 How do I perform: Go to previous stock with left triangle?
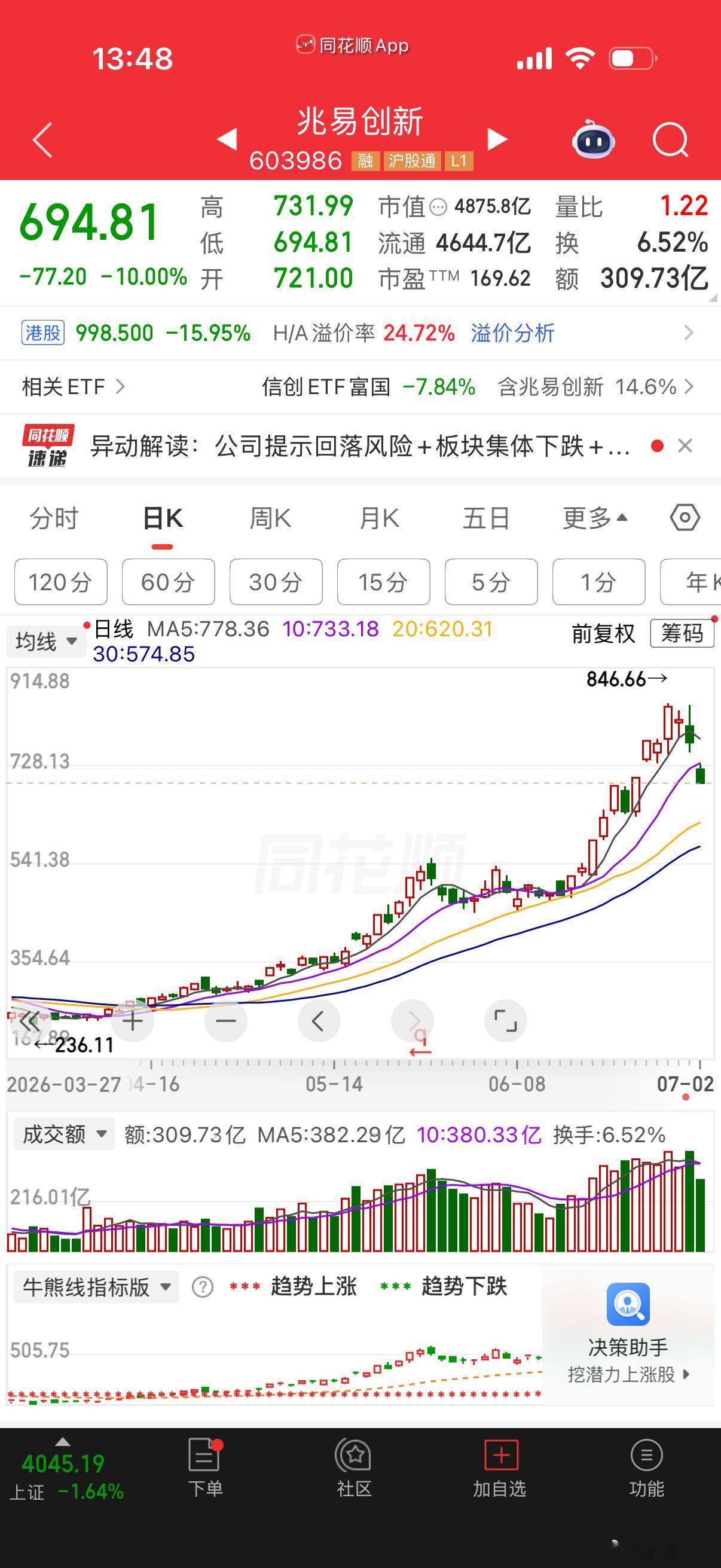[227, 139]
